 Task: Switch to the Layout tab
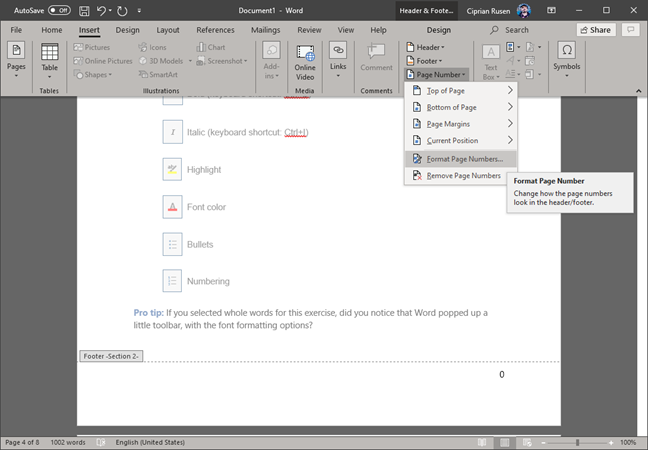pos(168,30)
